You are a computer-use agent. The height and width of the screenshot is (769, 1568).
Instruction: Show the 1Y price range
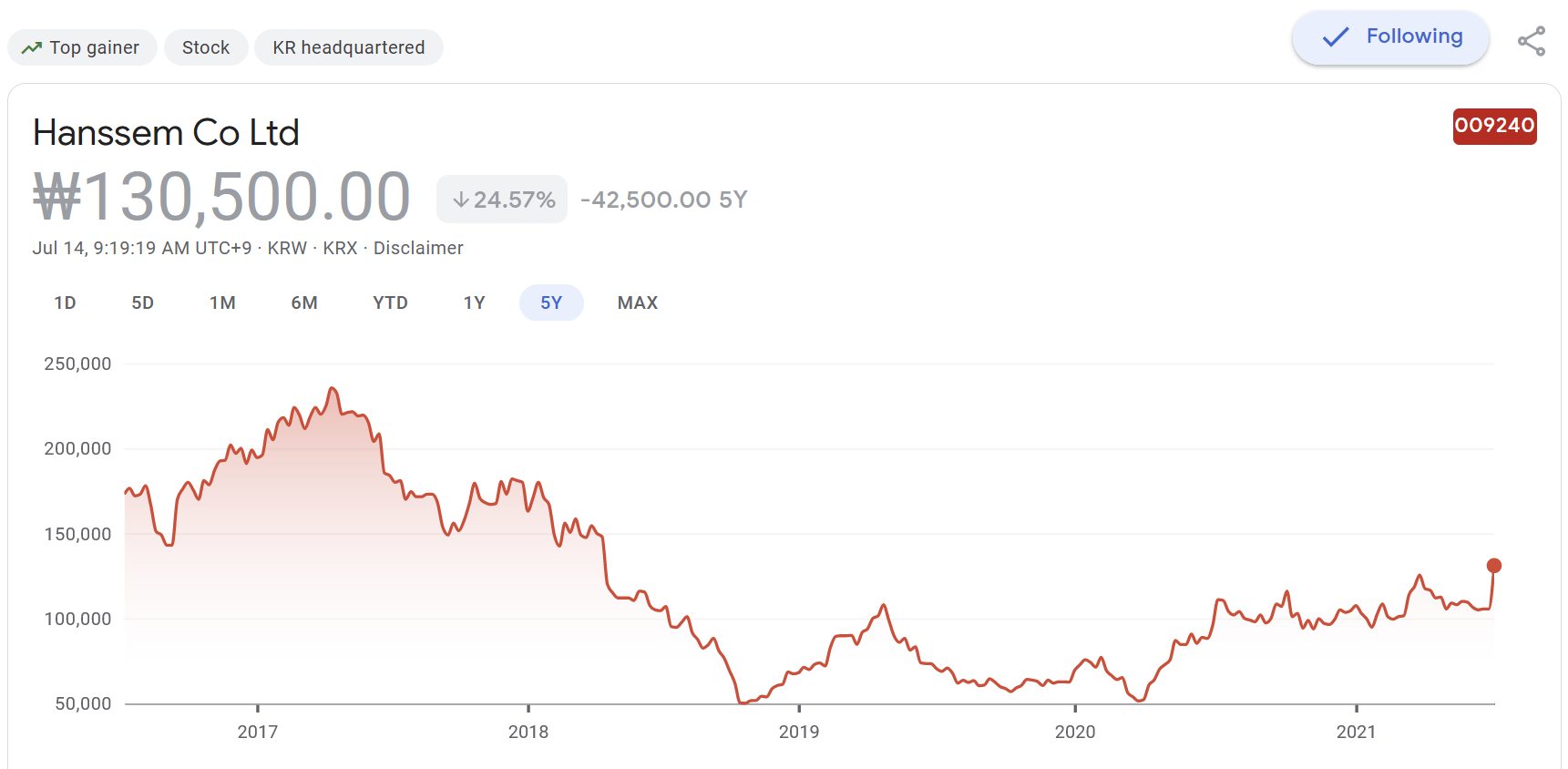pos(474,302)
